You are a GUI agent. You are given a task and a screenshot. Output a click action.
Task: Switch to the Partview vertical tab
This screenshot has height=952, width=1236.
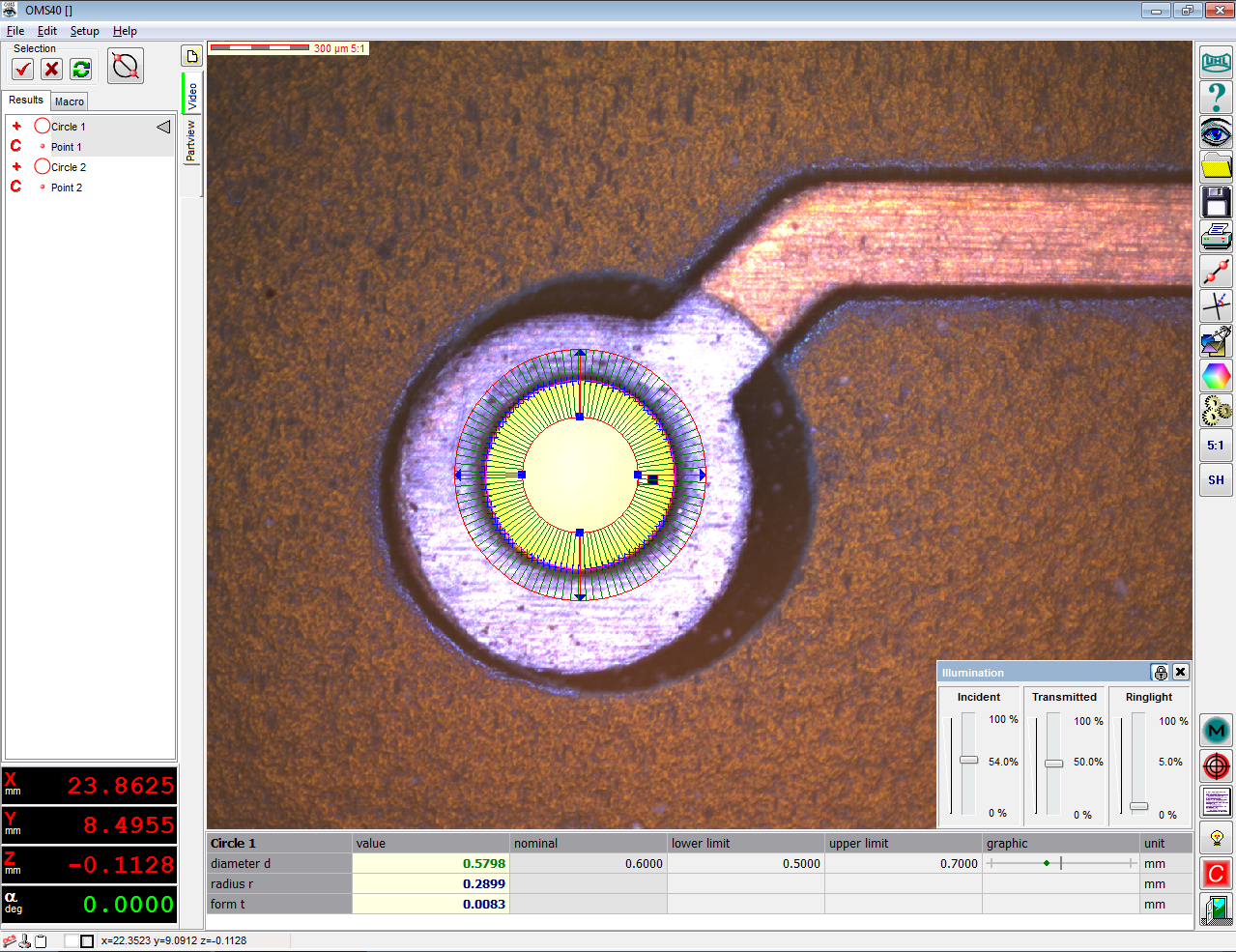point(191,141)
